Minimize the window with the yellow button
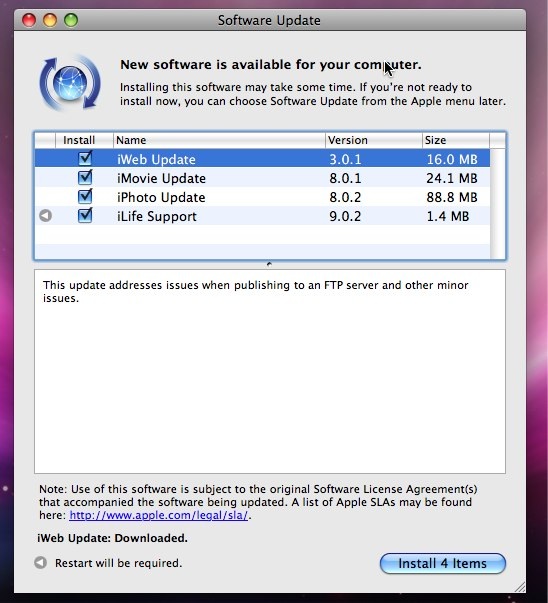 50,20
